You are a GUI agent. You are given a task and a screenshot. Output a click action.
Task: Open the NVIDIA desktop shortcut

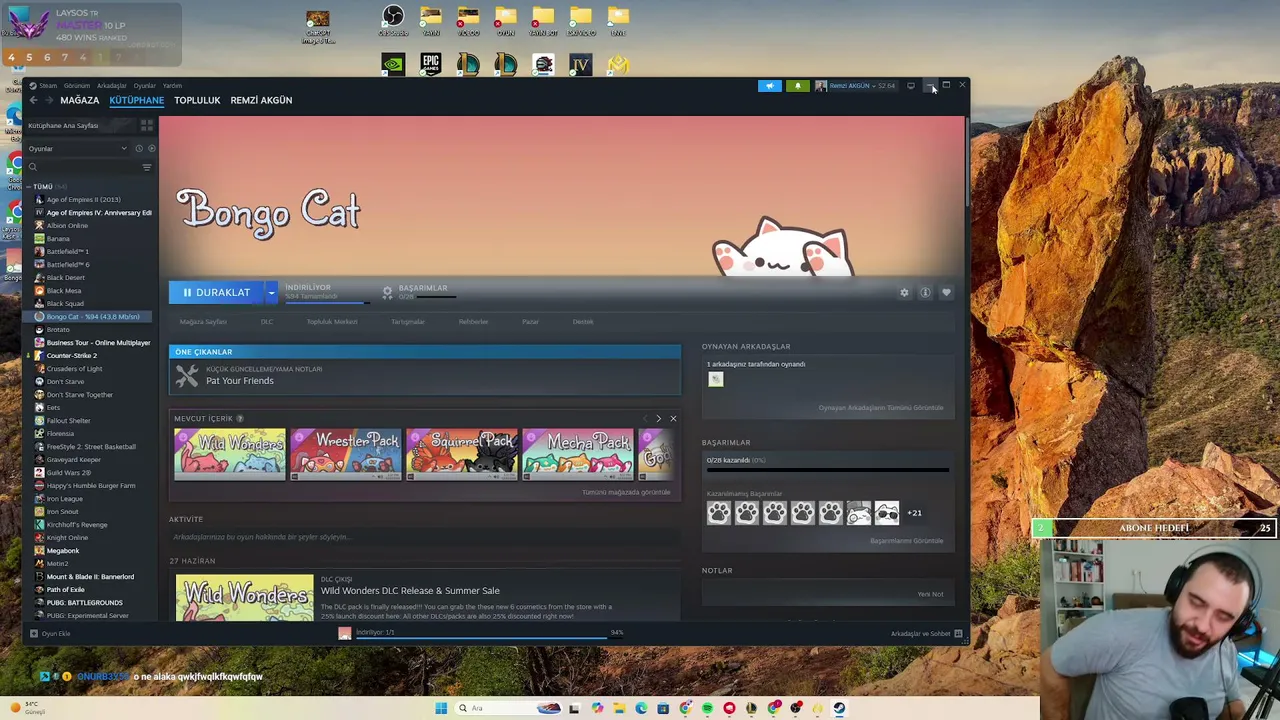pyautogui.click(x=393, y=65)
